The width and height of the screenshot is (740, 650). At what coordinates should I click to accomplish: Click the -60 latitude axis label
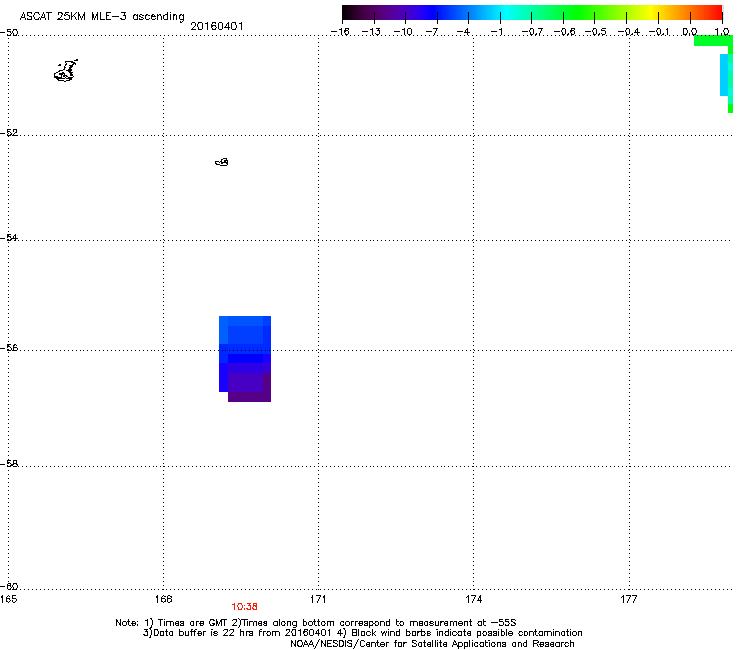pos(9,586)
